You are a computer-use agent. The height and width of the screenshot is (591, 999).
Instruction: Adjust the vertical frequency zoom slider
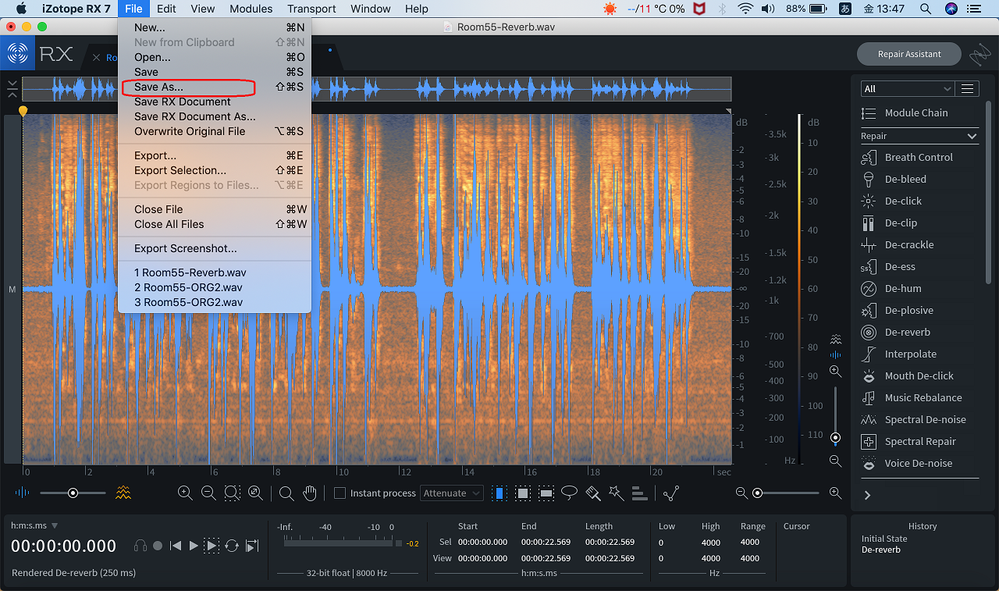pos(835,438)
